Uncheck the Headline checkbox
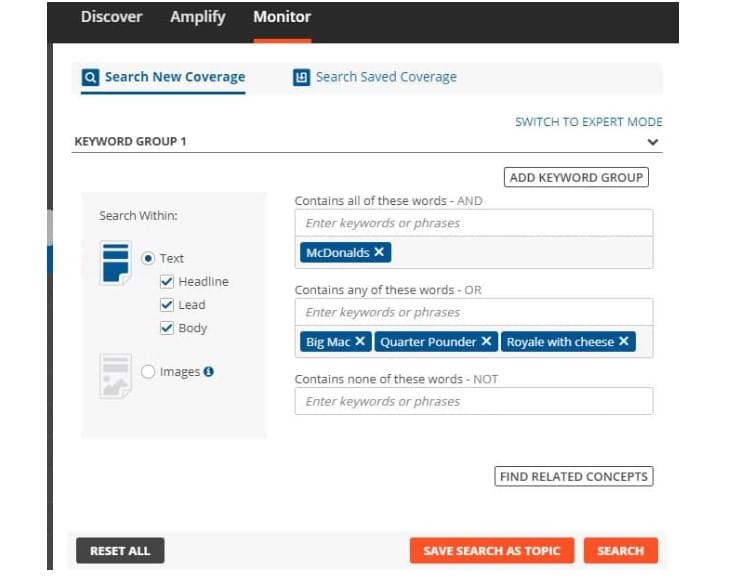Screen dimensions: 737x587 (167, 282)
